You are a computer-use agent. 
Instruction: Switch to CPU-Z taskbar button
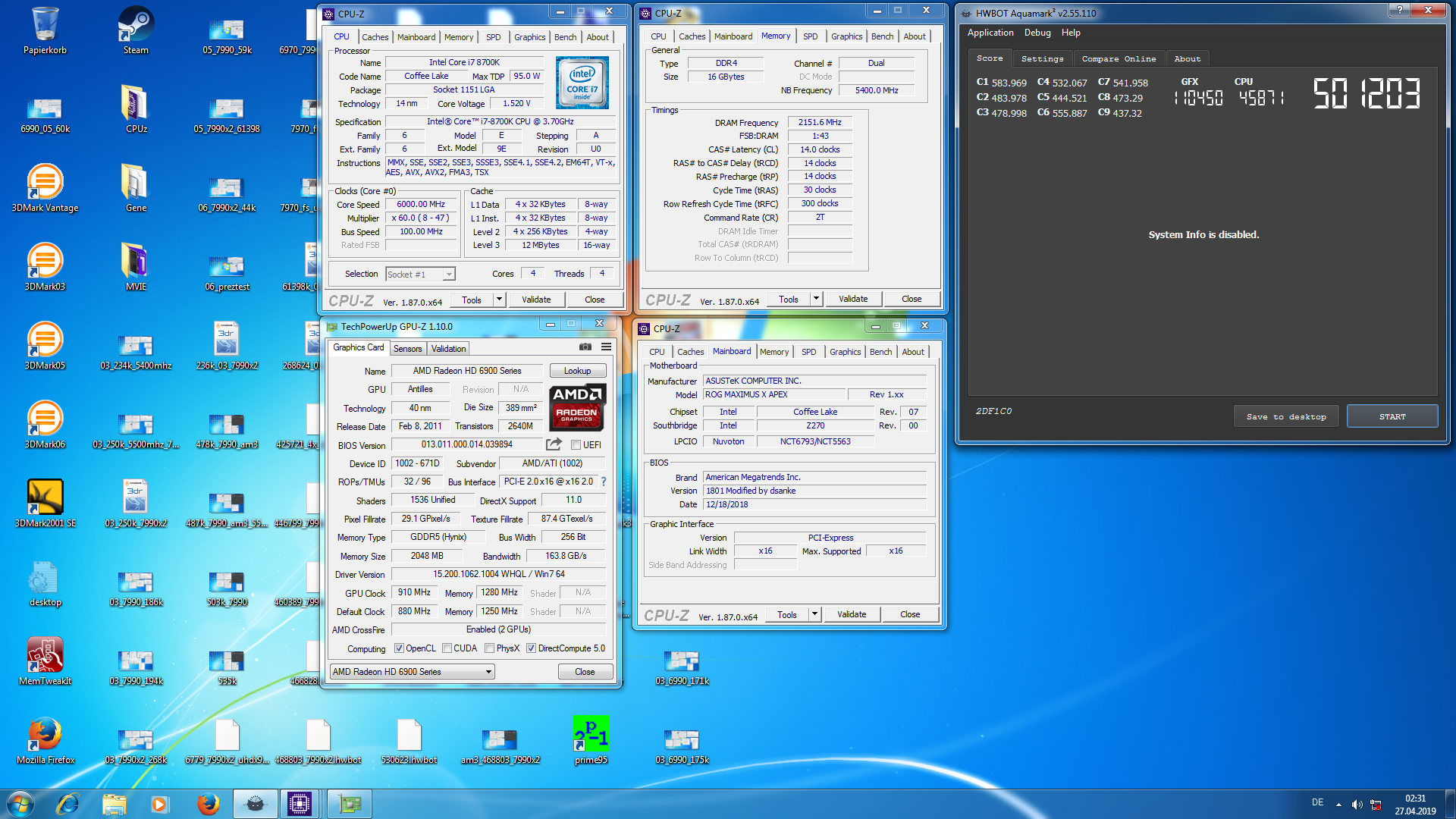[x=300, y=803]
